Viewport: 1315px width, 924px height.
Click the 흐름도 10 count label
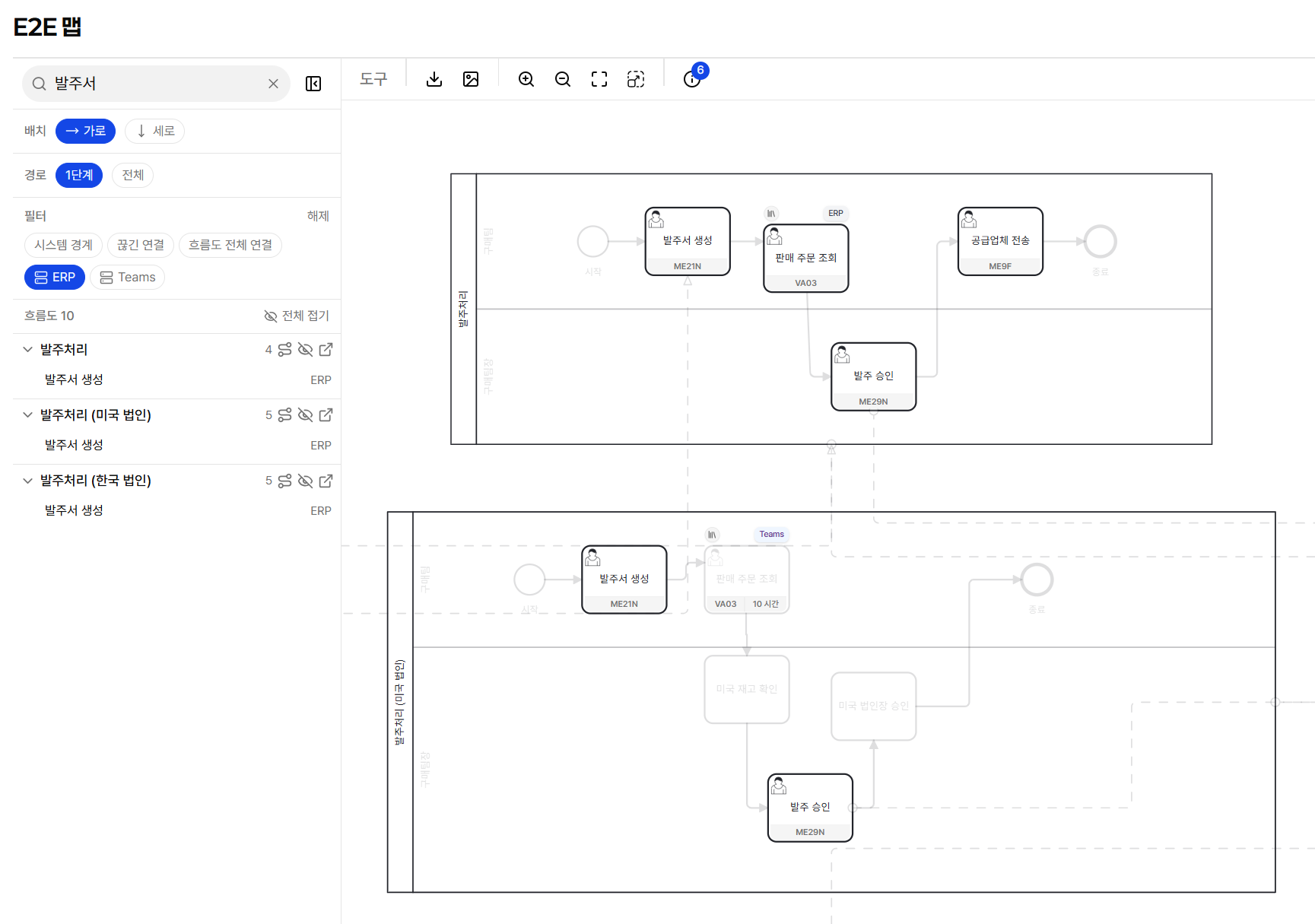point(49,316)
